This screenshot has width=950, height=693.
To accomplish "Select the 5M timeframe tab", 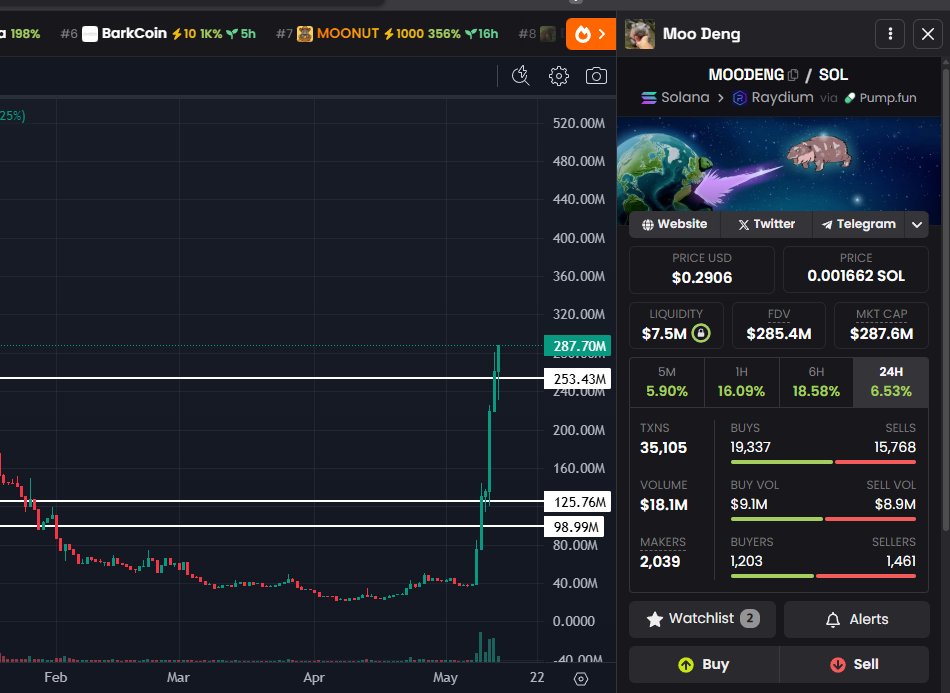I will point(667,382).
